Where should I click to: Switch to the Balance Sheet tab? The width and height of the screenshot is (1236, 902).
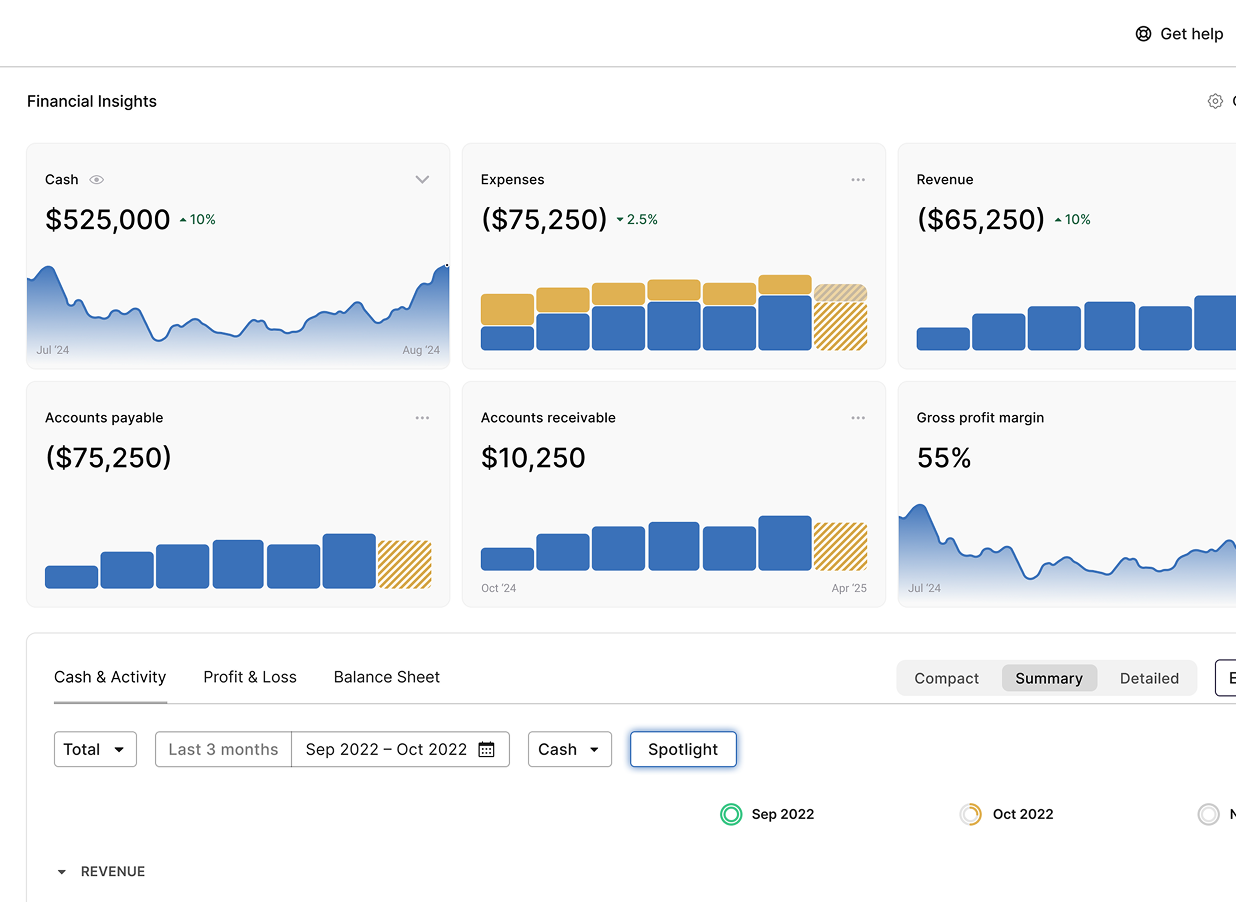(387, 677)
